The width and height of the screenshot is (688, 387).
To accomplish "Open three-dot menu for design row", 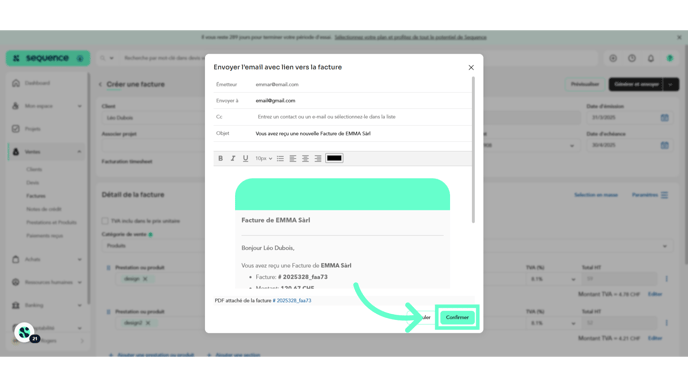I will point(666,279).
